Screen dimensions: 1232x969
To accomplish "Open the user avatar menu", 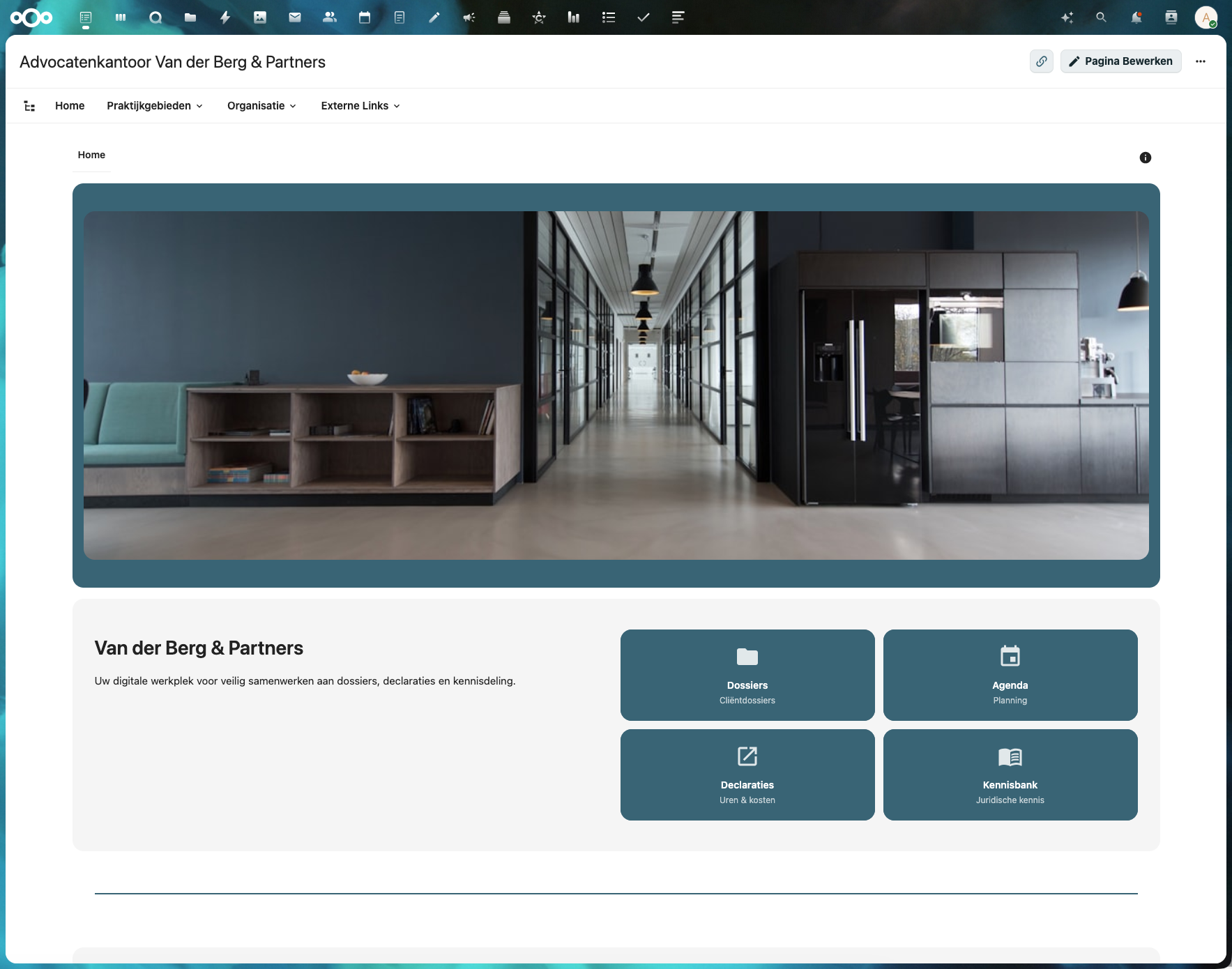I will point(1206,17).
